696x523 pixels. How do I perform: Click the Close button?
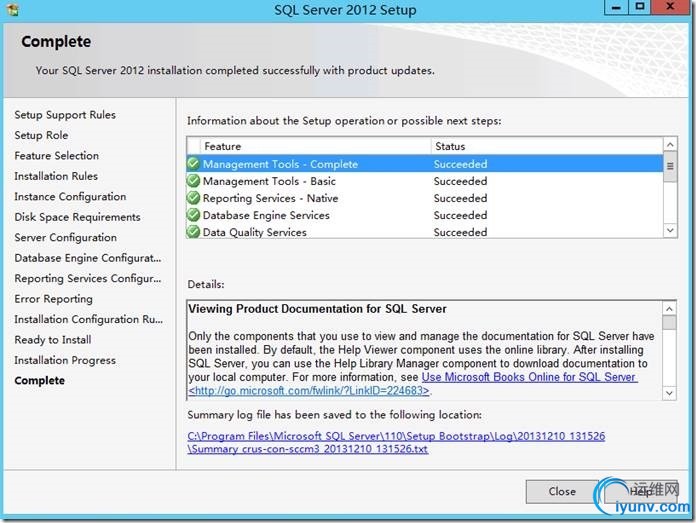click(562, 491)
